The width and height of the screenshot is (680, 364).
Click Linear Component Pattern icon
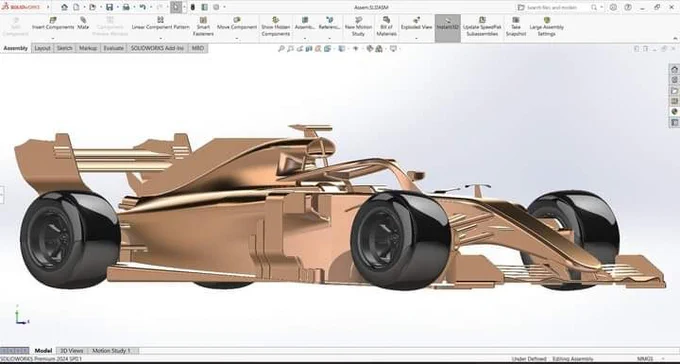(160, 20)
